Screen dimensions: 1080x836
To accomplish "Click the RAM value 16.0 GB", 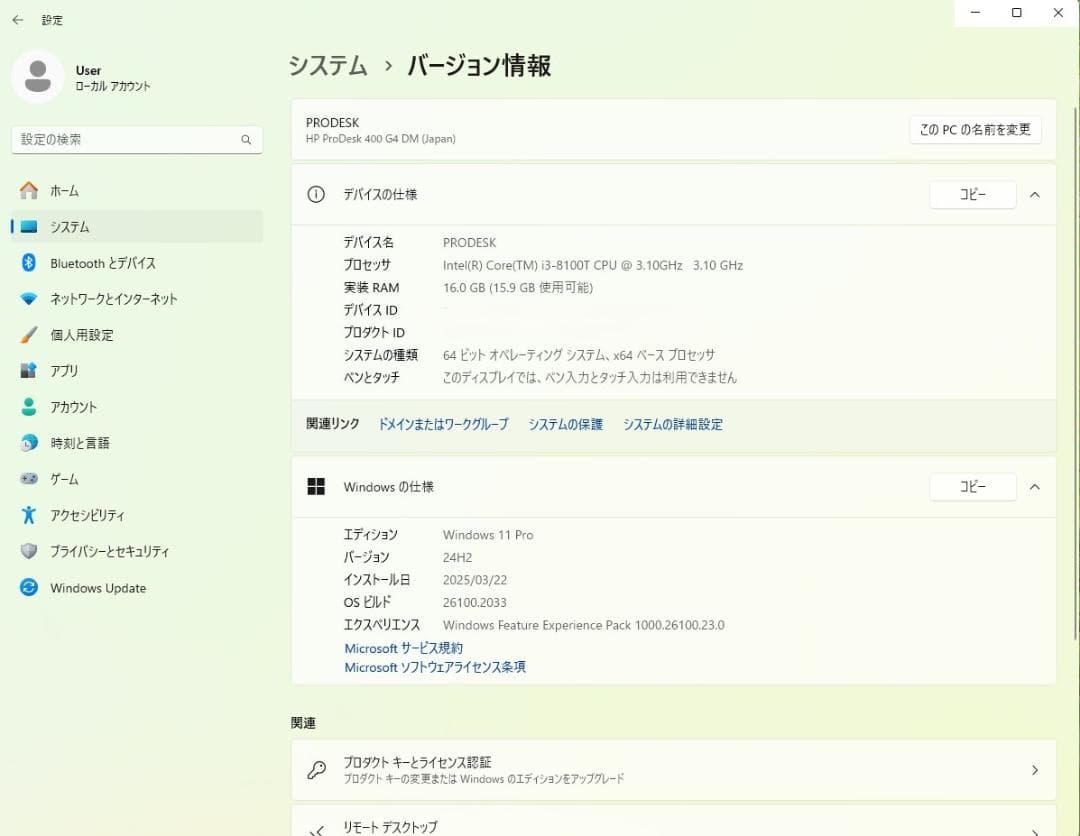I will tap(518, 287).
